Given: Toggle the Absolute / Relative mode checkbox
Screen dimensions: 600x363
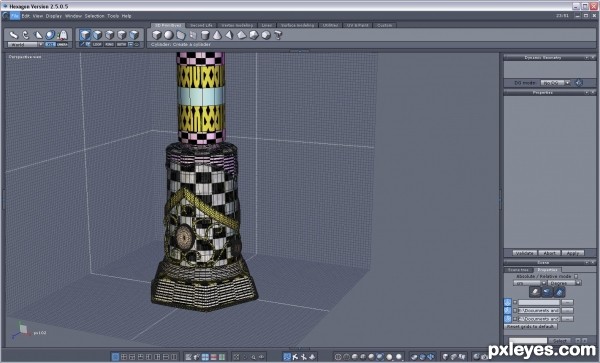Looking at the screenshot, I should [576, 276].
